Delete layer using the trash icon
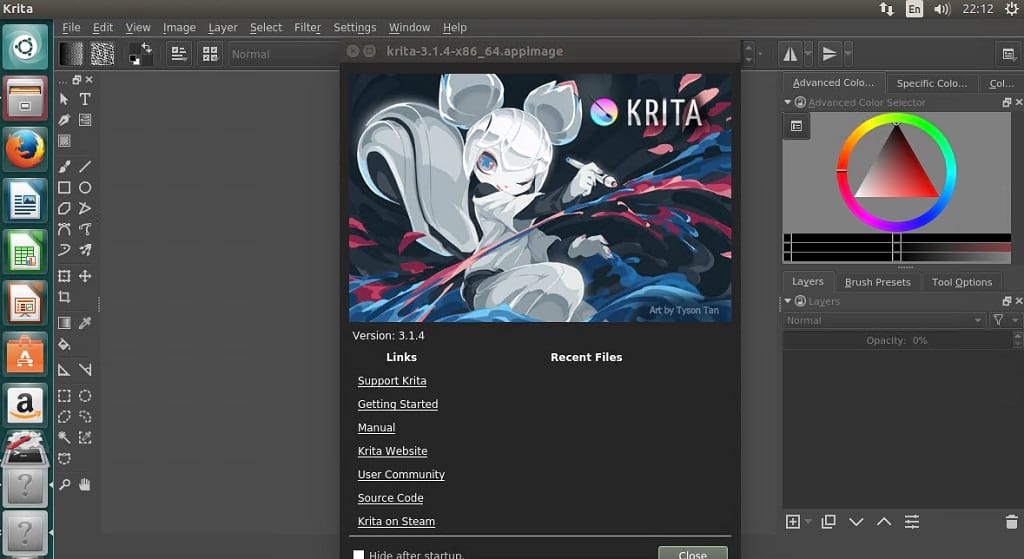1024x559 pixels. (1010, 522)
